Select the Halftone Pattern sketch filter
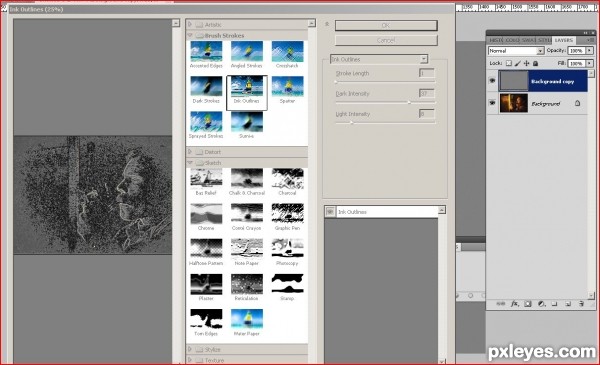 tap(206, 249)
